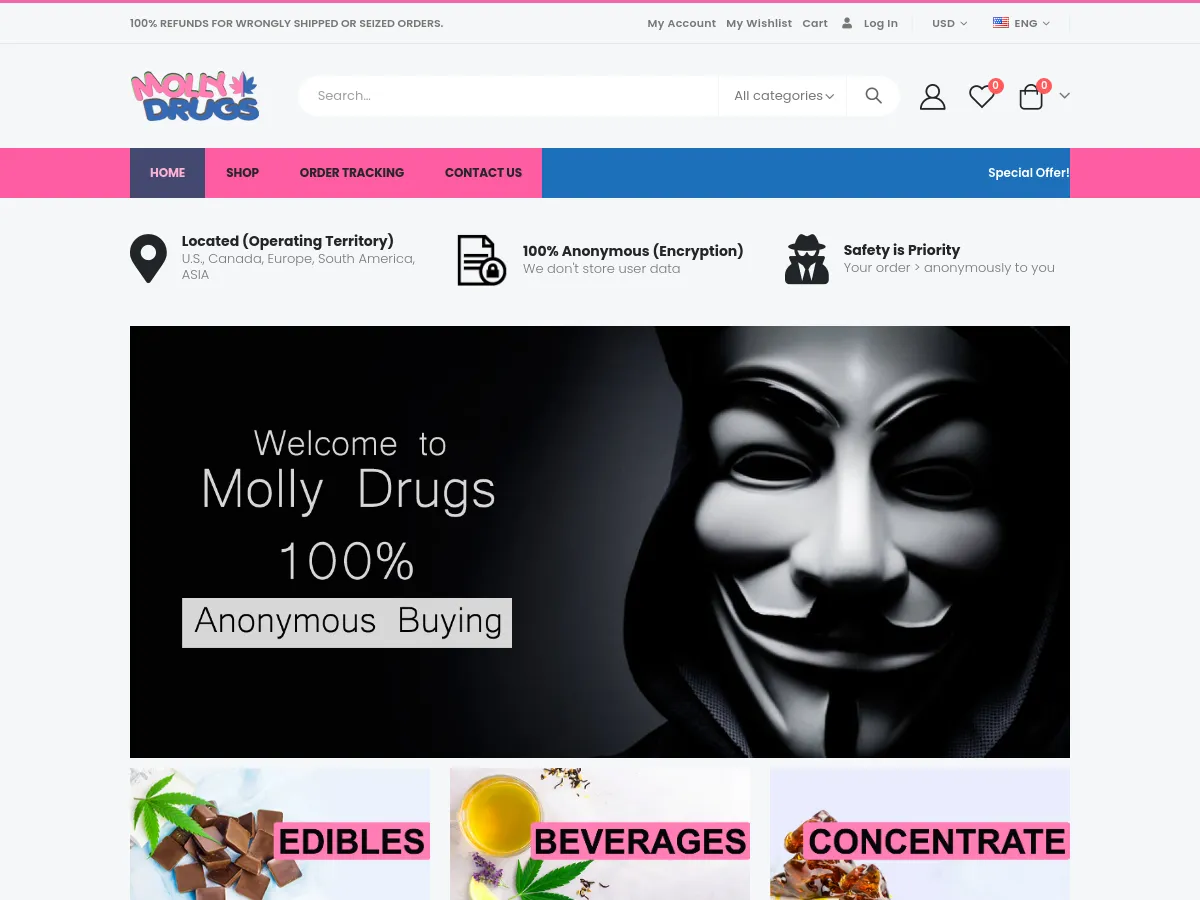
Task: Click the US flag language icon
Action: (1000, 22)
